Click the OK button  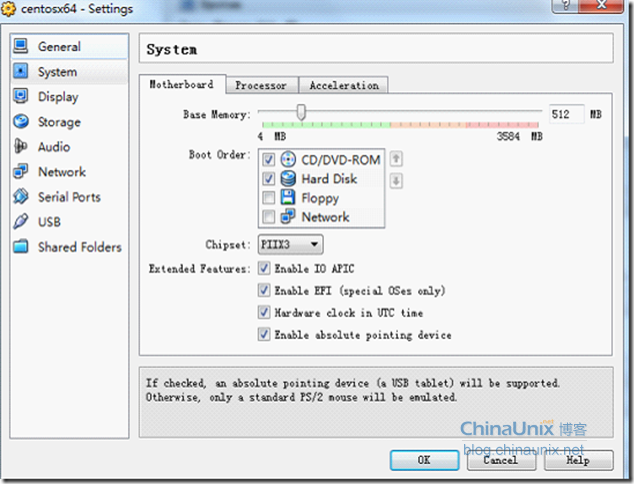click(424, 460)
